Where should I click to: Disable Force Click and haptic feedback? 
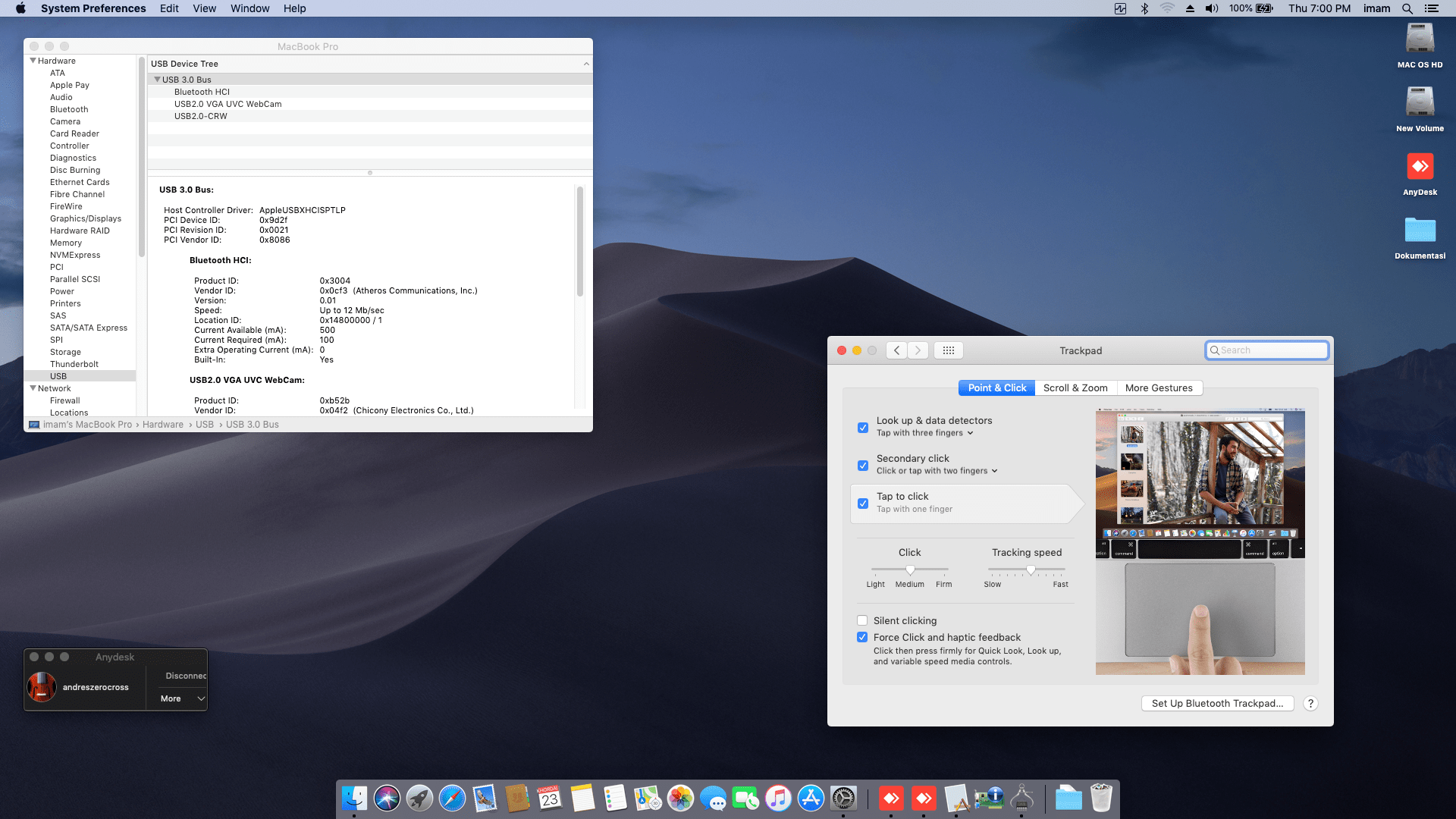[x=862, y=637]
